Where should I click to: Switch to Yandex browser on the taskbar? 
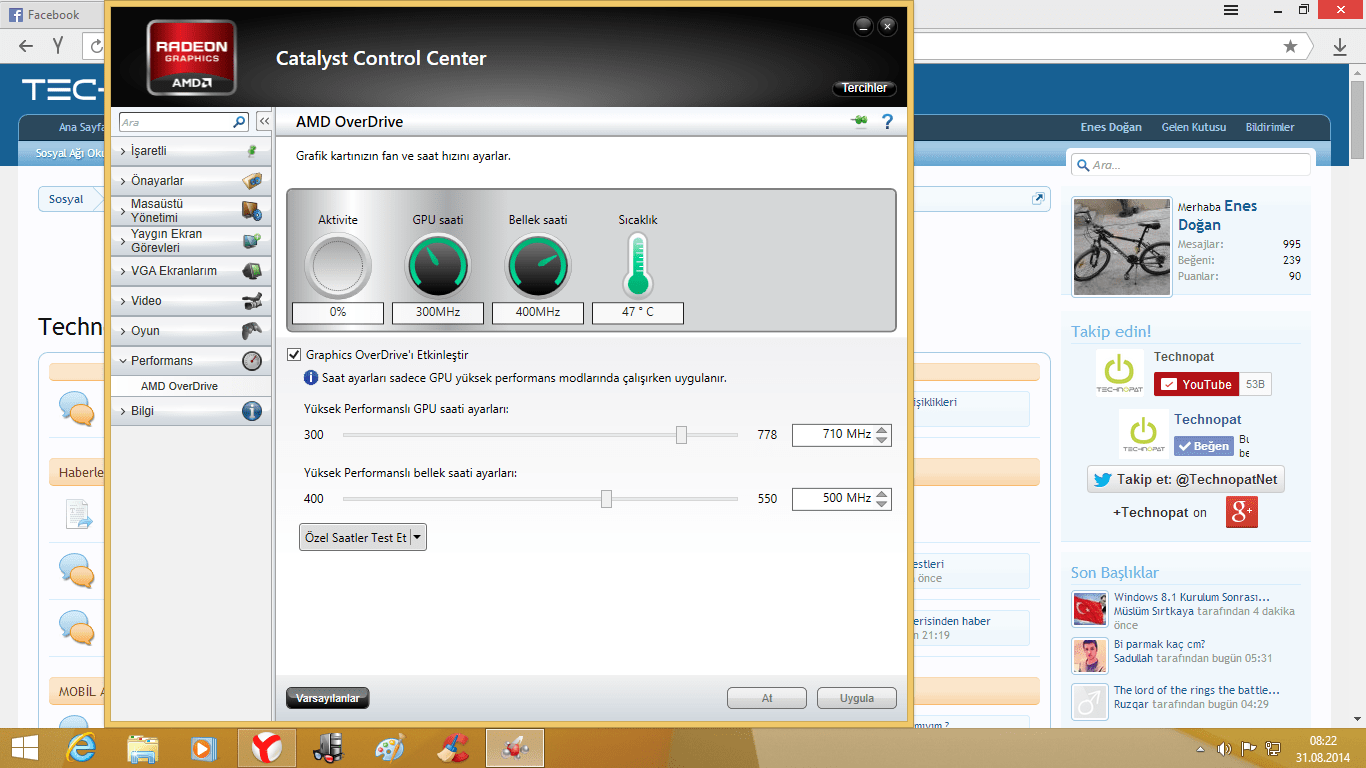[266, 747]
